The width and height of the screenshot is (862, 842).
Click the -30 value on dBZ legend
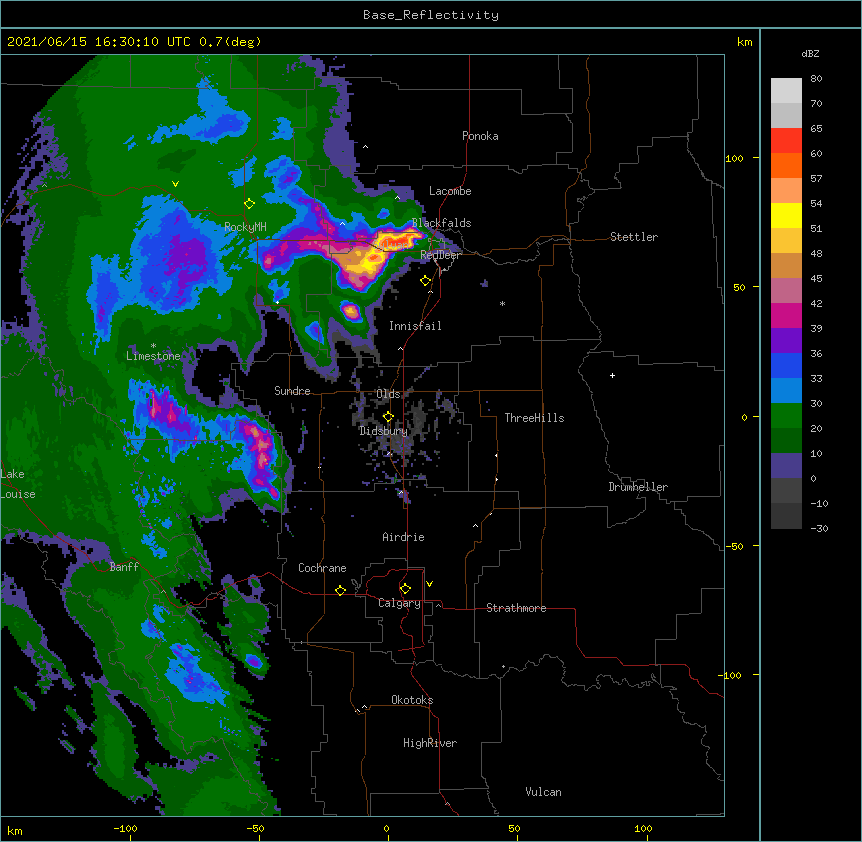pos(819,528)
